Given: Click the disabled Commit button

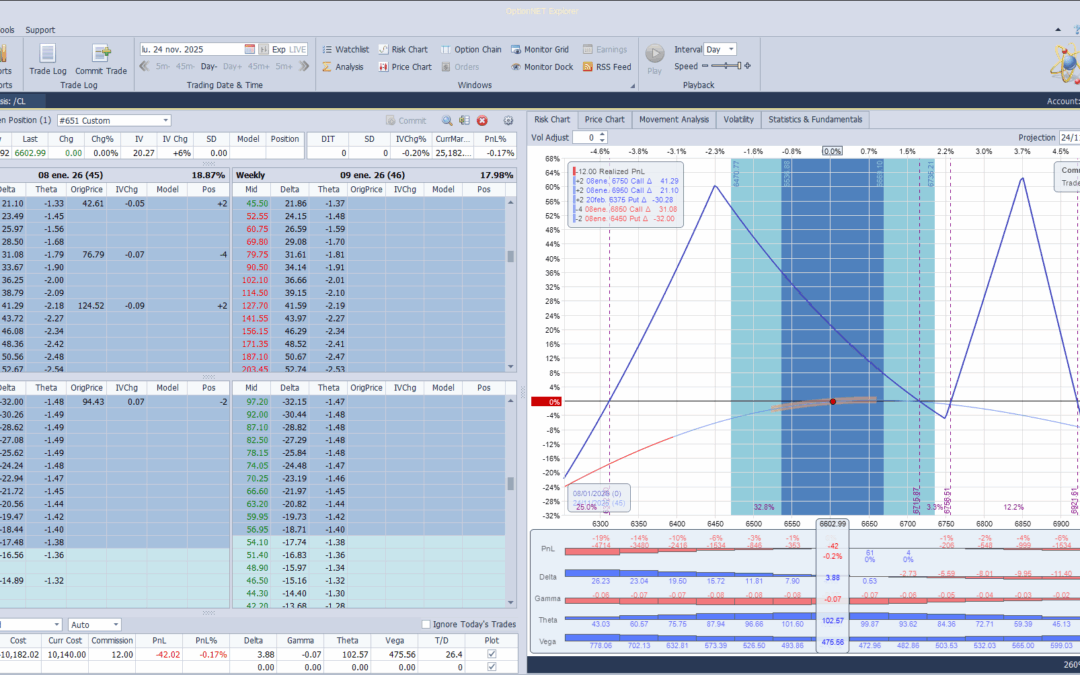Looking at the screenshot, I should pyautogui.click(x=406, y=121).
